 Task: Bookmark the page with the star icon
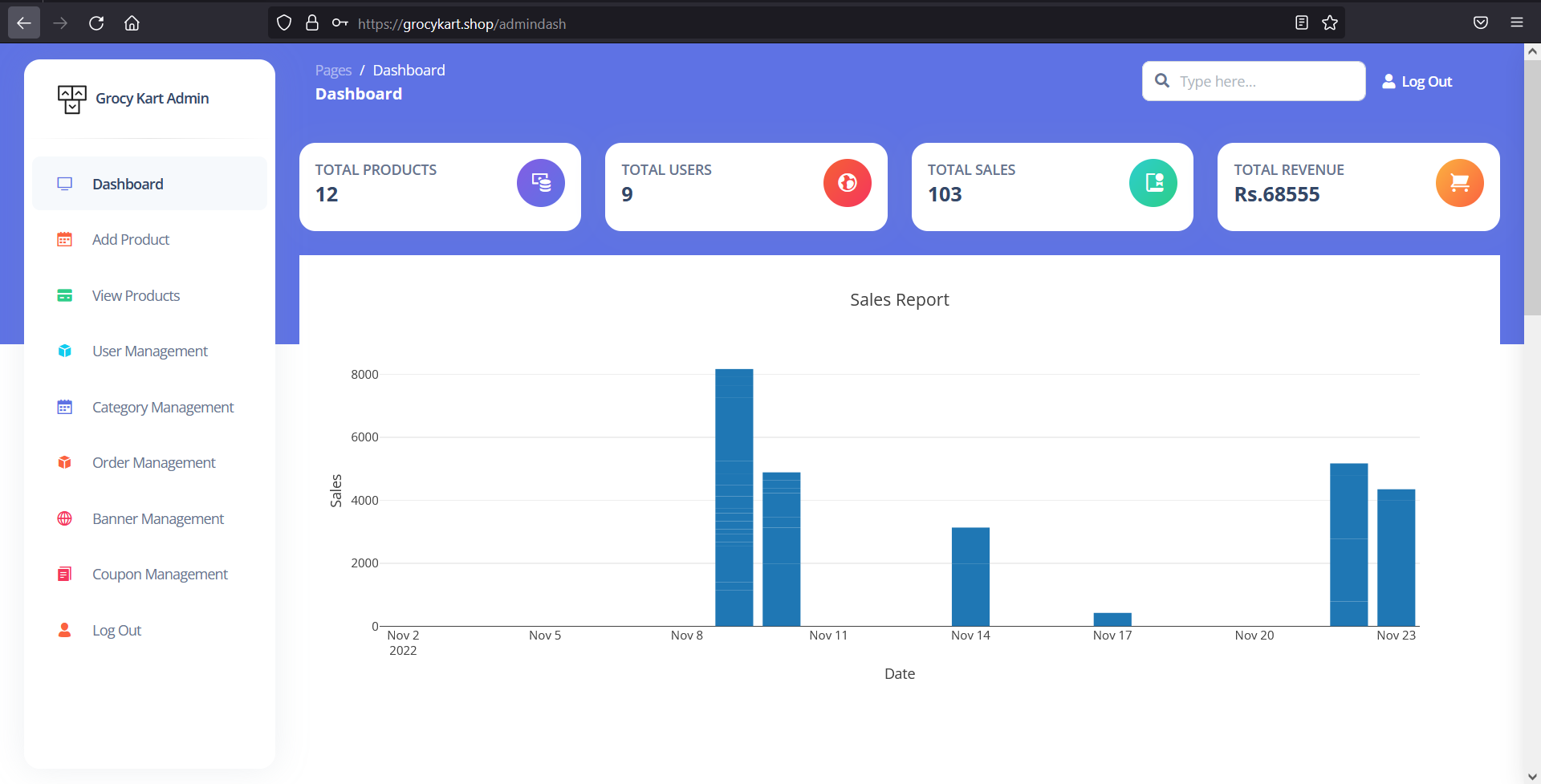1329,22
